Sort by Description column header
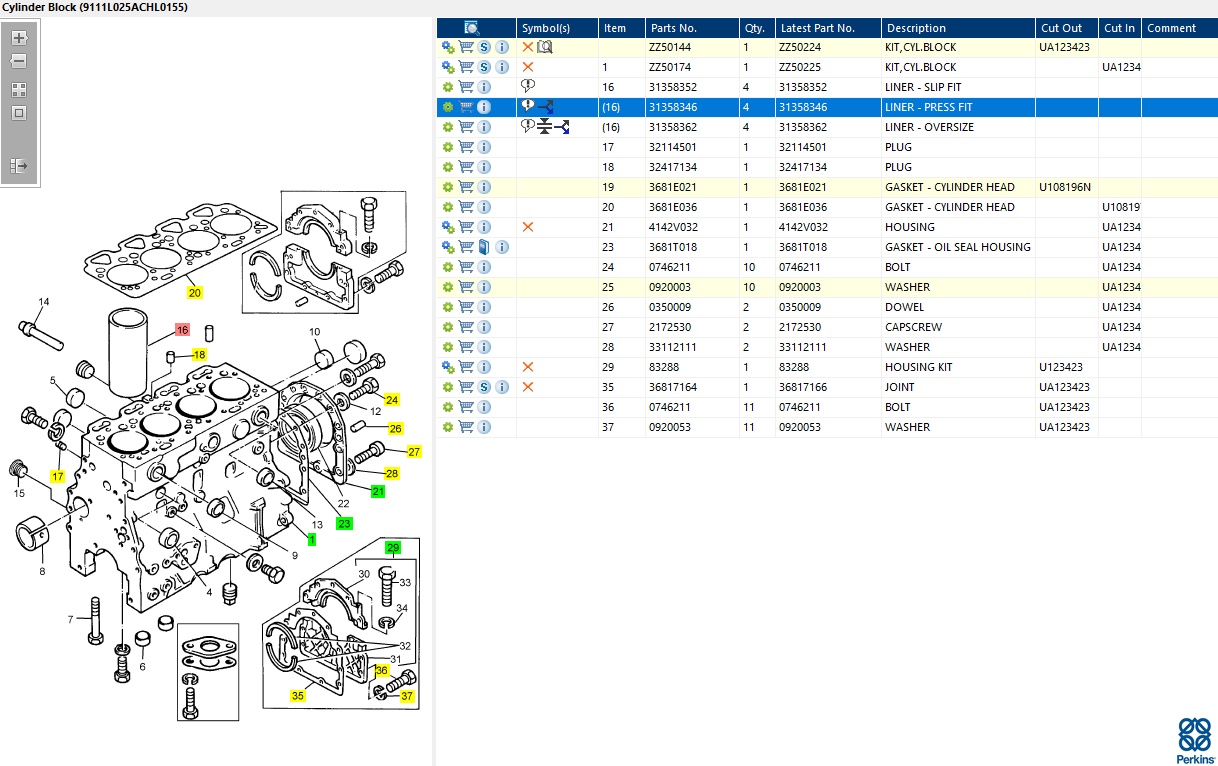 tap(958, 28)
